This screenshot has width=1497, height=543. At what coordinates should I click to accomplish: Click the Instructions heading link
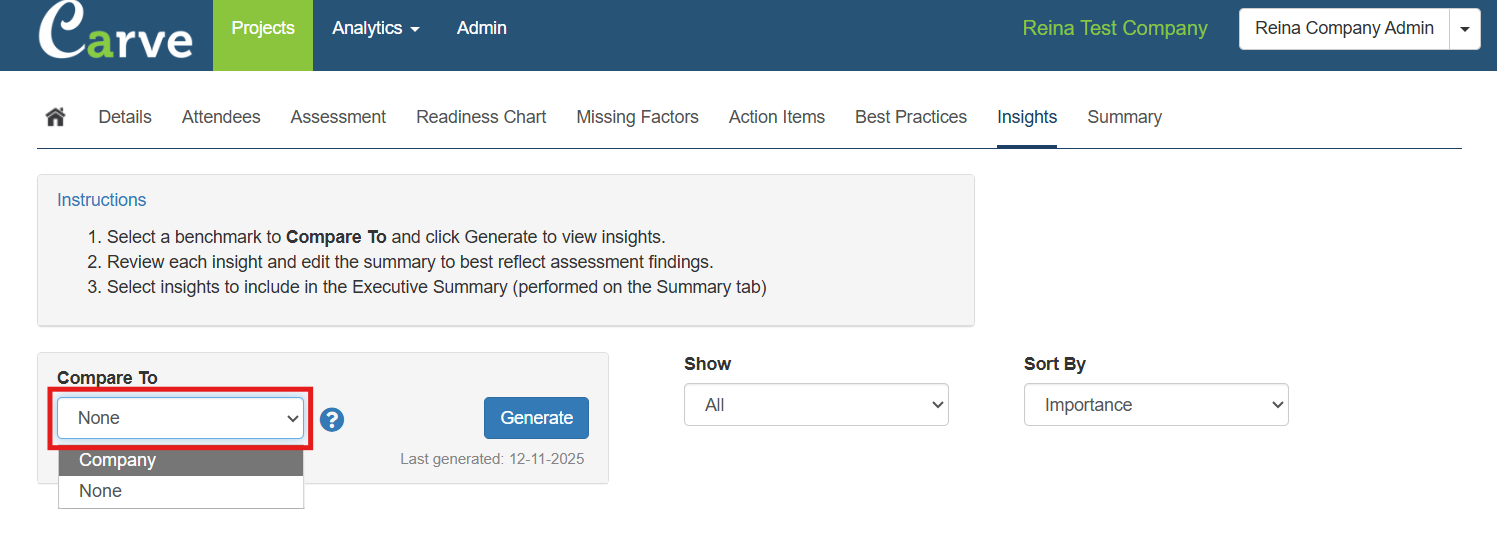click(102, 200)
